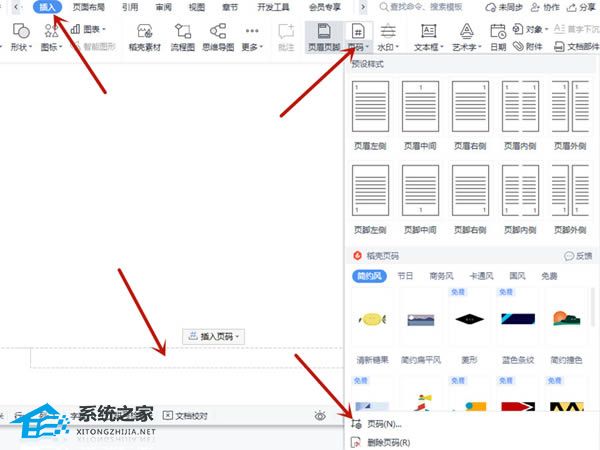Viewport: 600px width, 450px height.
Task: Show more ribbon tabs with right chevron
Action: click(363, 7)
